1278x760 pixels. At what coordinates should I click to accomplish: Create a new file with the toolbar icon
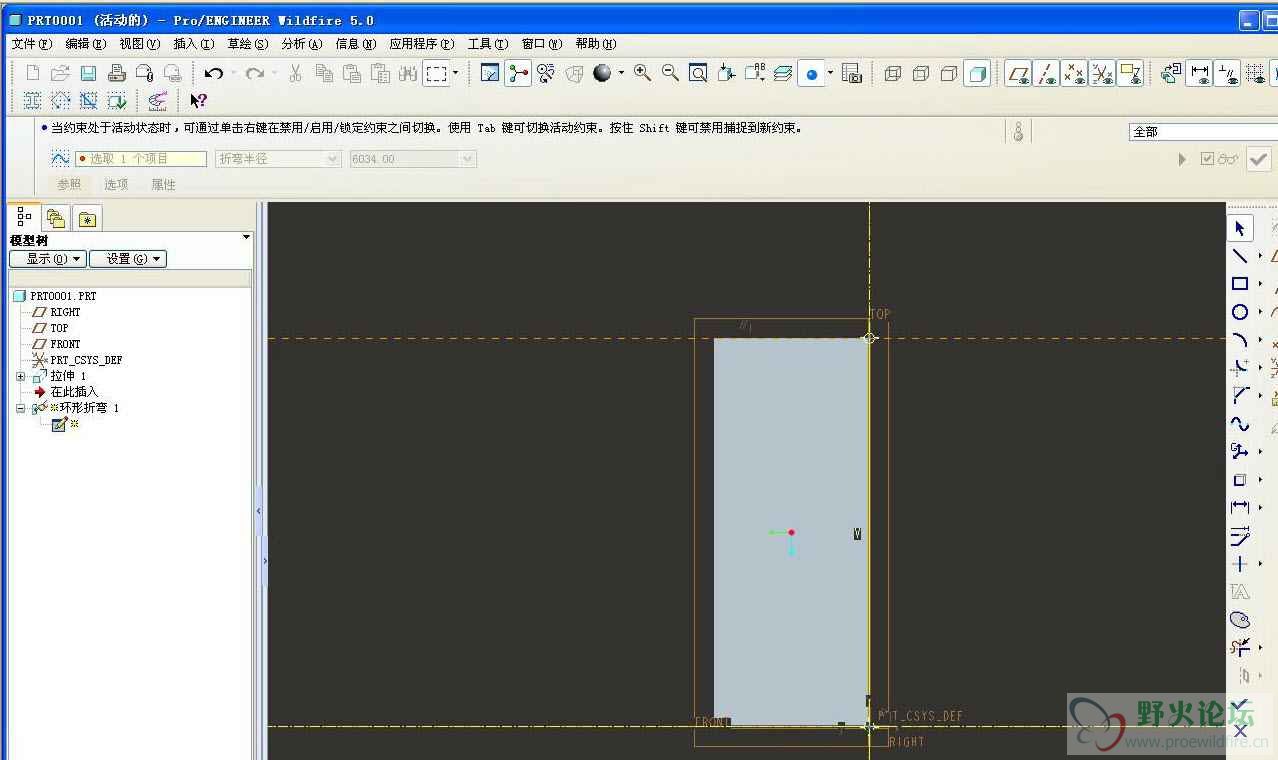pos(33,73)
